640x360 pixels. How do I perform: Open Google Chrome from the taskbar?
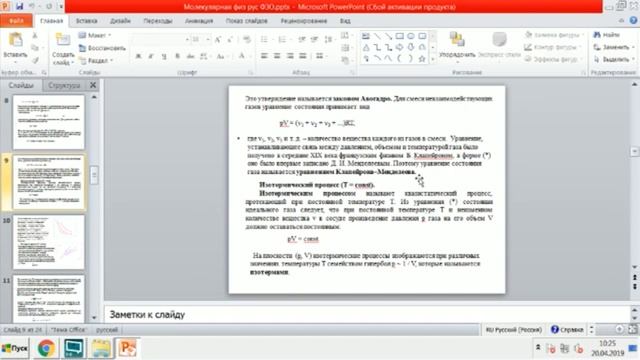pos(46,349)
